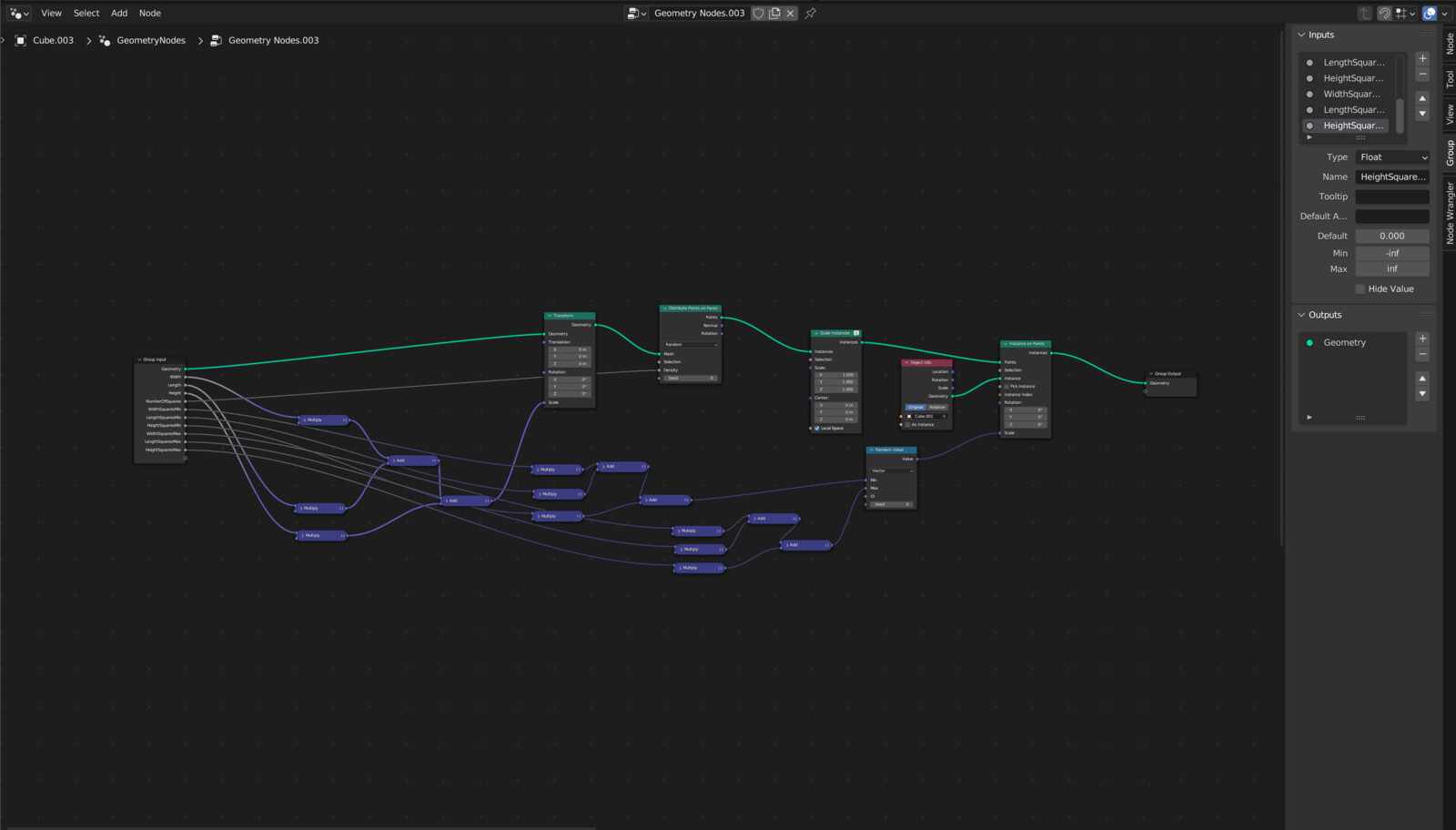Unlink the Geometry Nodes.003 node group
The height and width of the screenshot is (830, 1456).
[x=791, y=13]
